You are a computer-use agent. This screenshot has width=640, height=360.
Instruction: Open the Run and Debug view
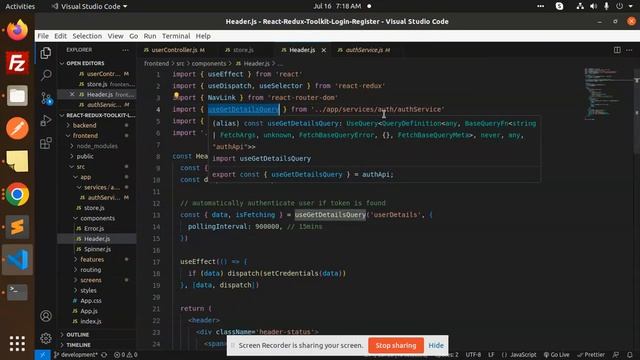46,120
